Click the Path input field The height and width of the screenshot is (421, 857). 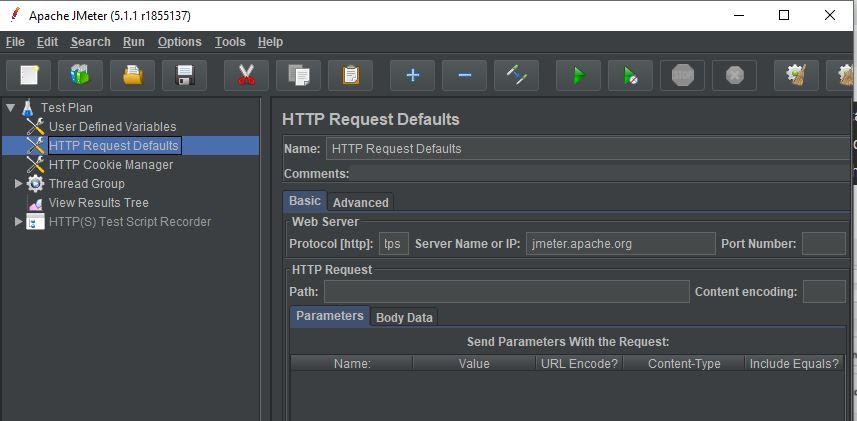[x=506, y=292]
